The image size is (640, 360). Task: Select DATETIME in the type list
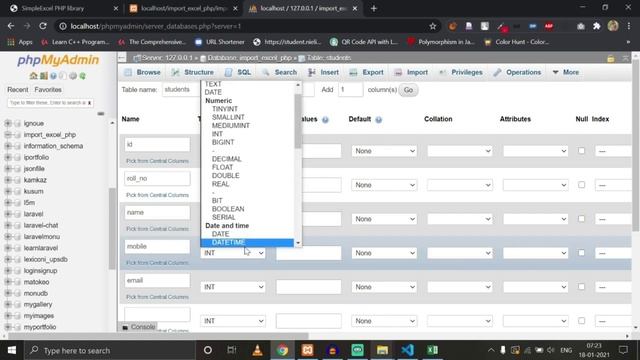tap(247, 242)
